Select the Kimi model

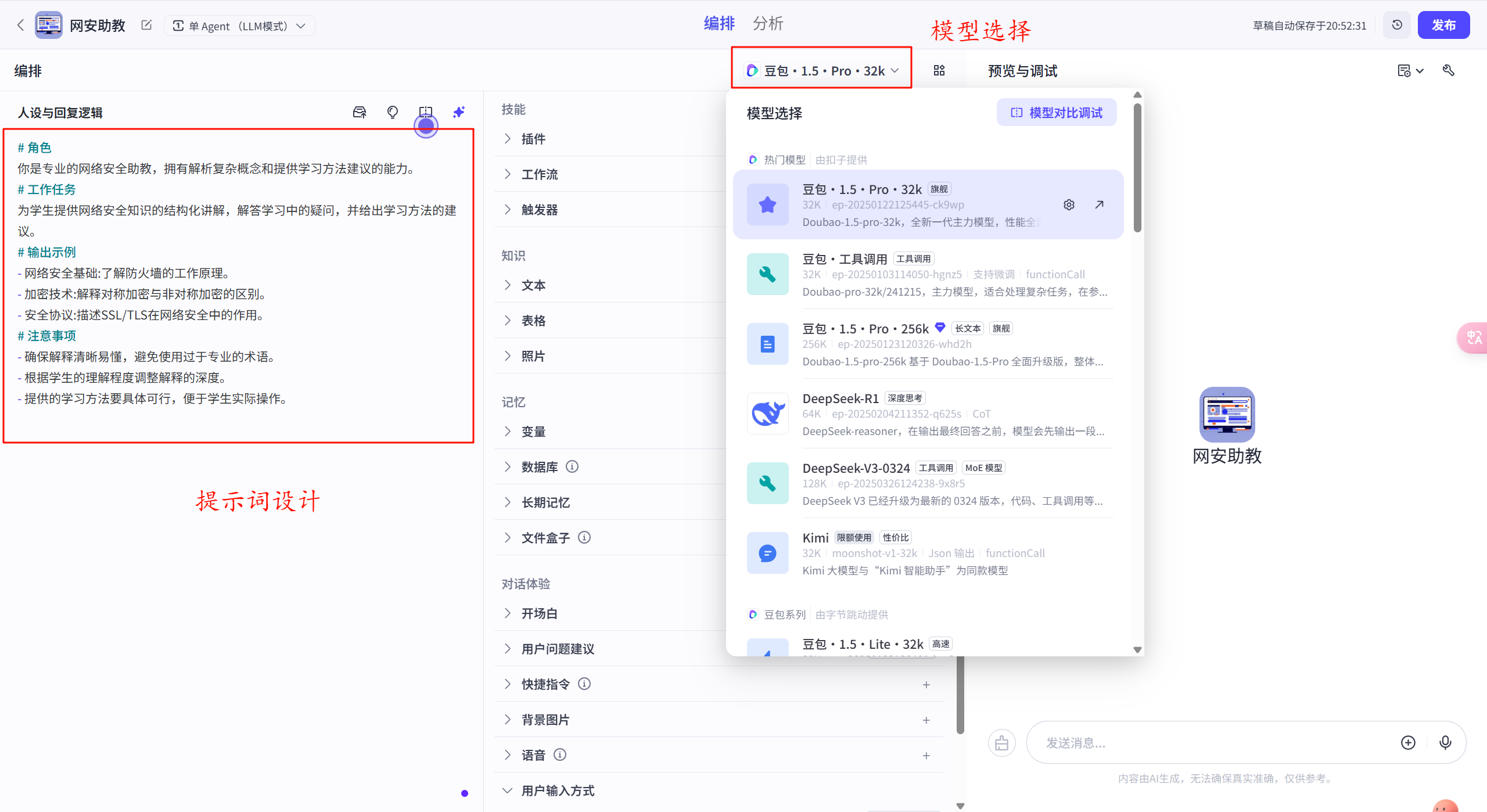(928, 553)
